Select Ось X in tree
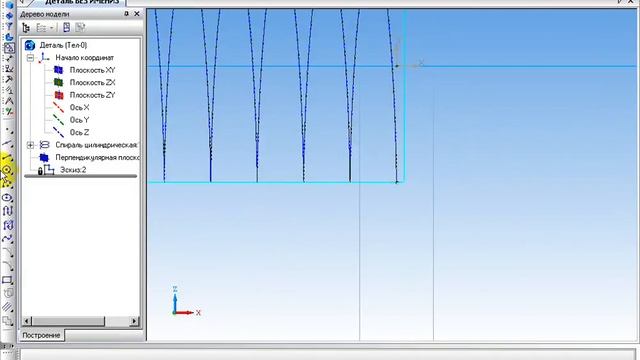640x360 pixels. pyautogui.click(x=79, y=107)
